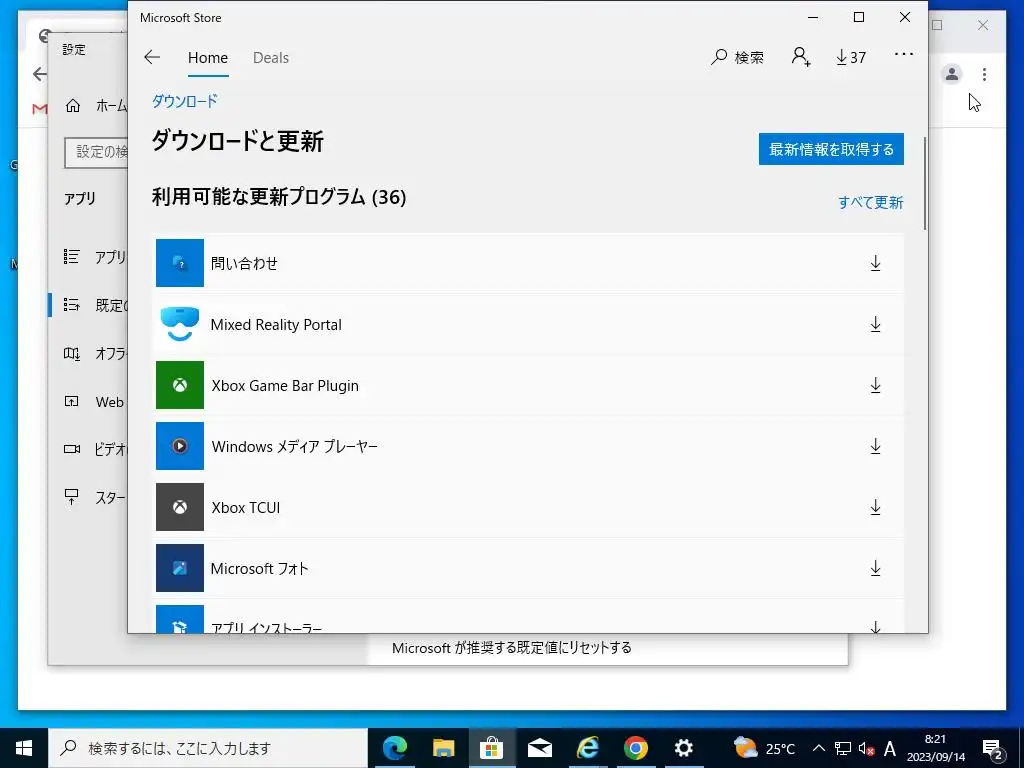Viewport: 1024px width, 768px height.
Task: Select 既定 default apps icon in Settings
Action: pos(72,305)
